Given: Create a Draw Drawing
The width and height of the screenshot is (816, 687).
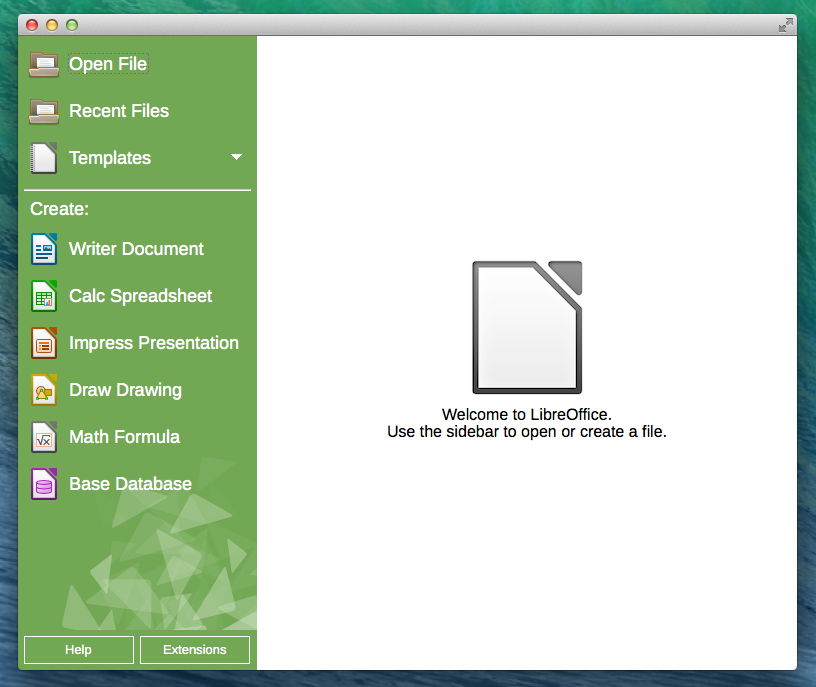Looking at the screenshot, I should tap(124, 390).
